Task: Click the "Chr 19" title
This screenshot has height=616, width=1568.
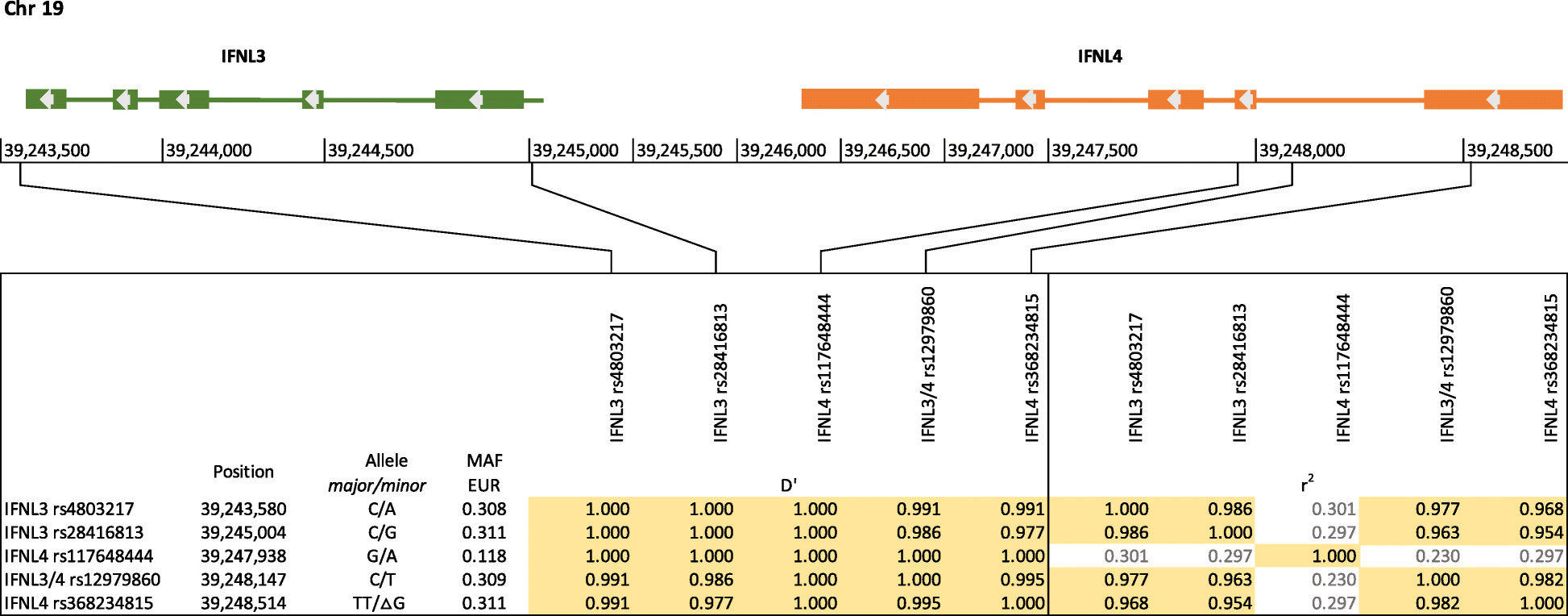Action: pos(34,9)
